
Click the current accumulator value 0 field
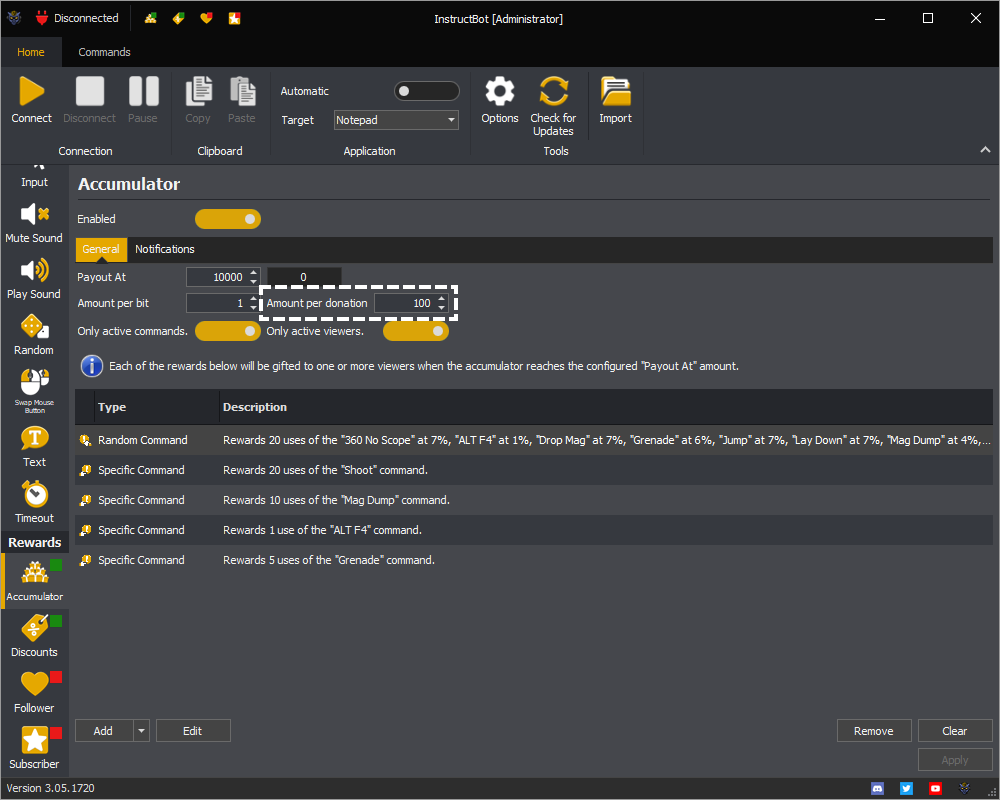(x=304, y=277)
